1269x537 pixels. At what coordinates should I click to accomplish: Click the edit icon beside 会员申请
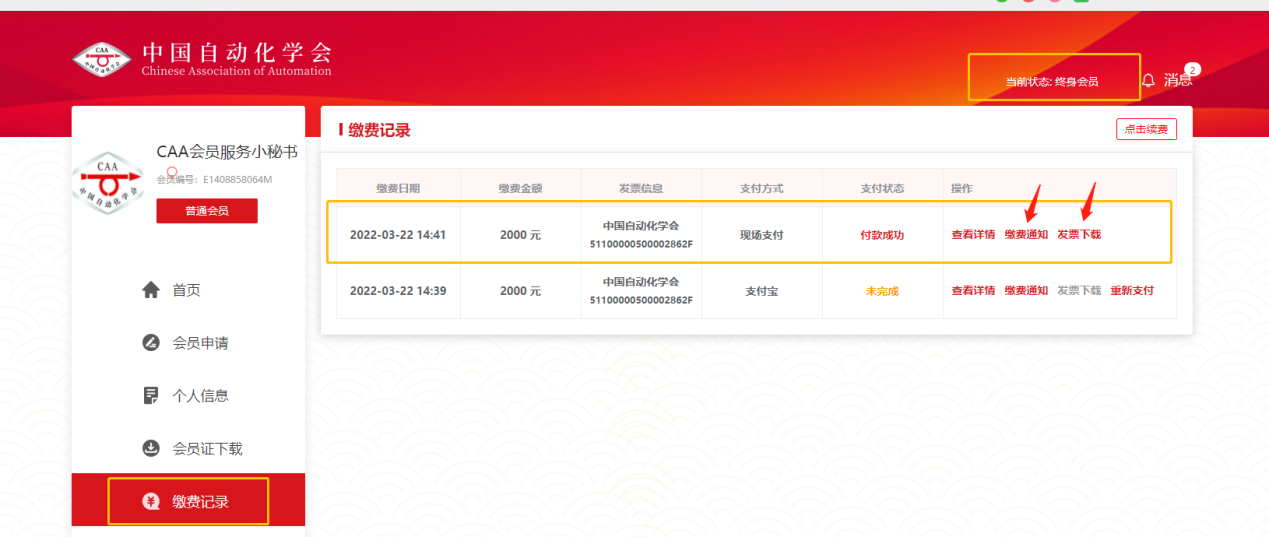coord(151,343)
